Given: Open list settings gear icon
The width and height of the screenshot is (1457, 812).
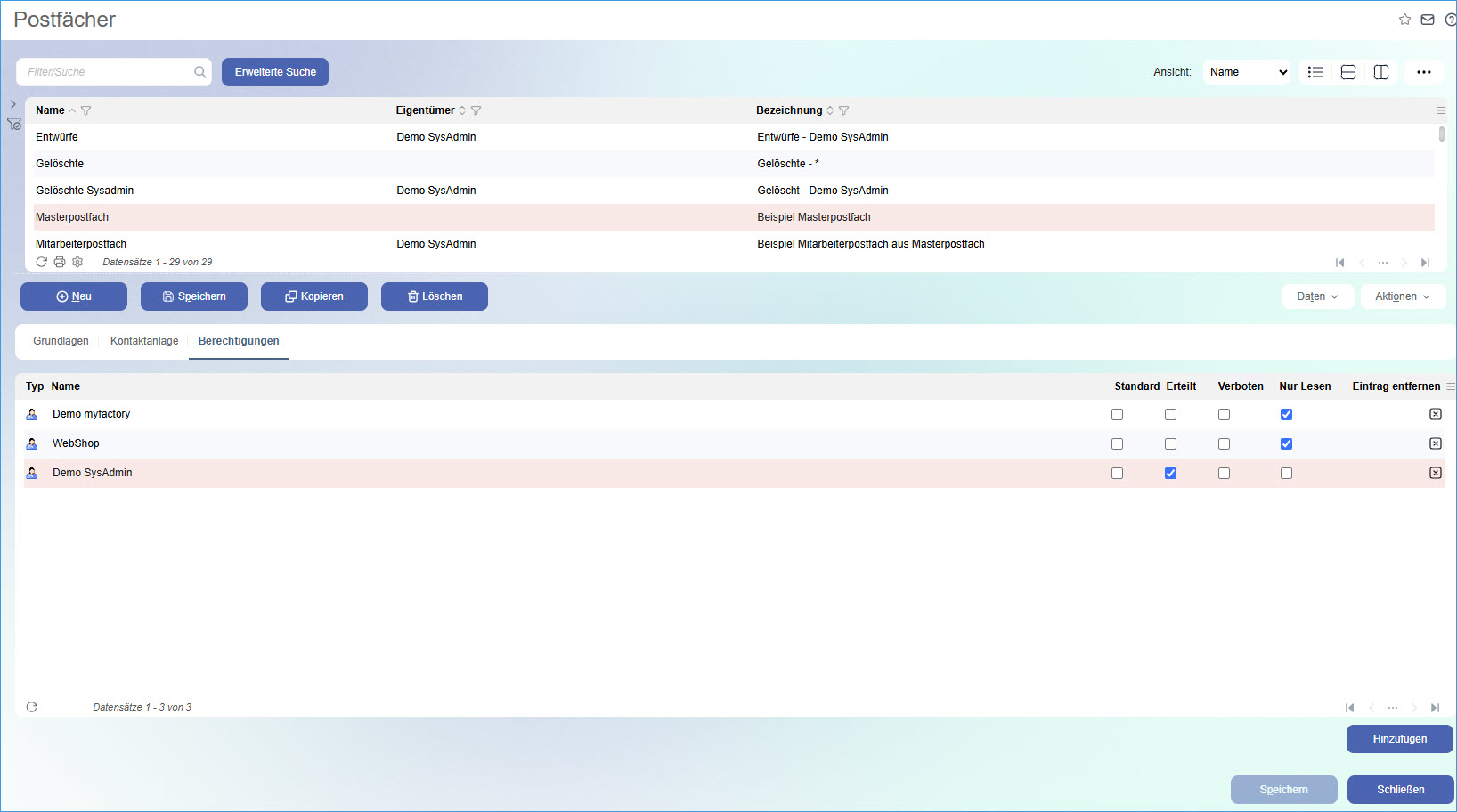Looking at the screenshot, I should pyautogui.click(x=77, y=262).
